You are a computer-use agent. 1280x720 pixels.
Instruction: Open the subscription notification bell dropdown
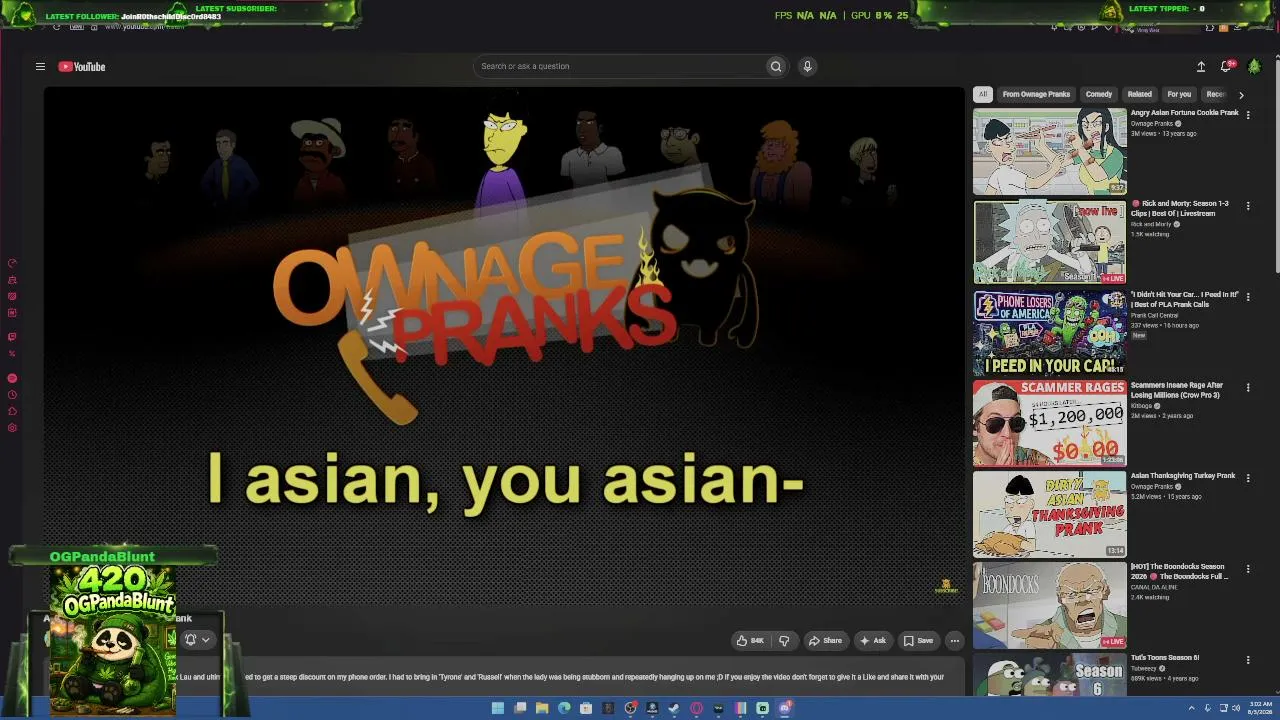click(x=197, y=640)
